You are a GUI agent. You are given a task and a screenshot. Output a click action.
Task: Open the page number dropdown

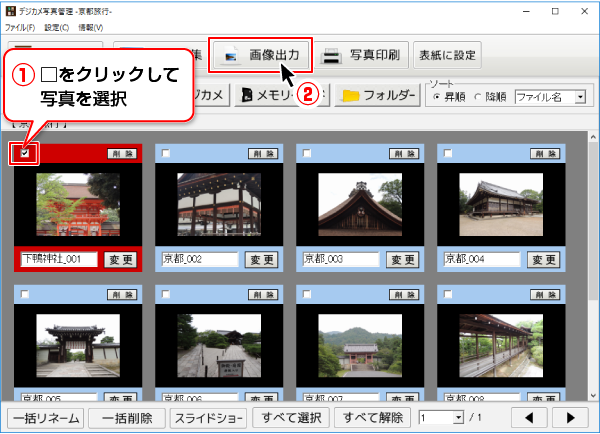coord(458,418)
